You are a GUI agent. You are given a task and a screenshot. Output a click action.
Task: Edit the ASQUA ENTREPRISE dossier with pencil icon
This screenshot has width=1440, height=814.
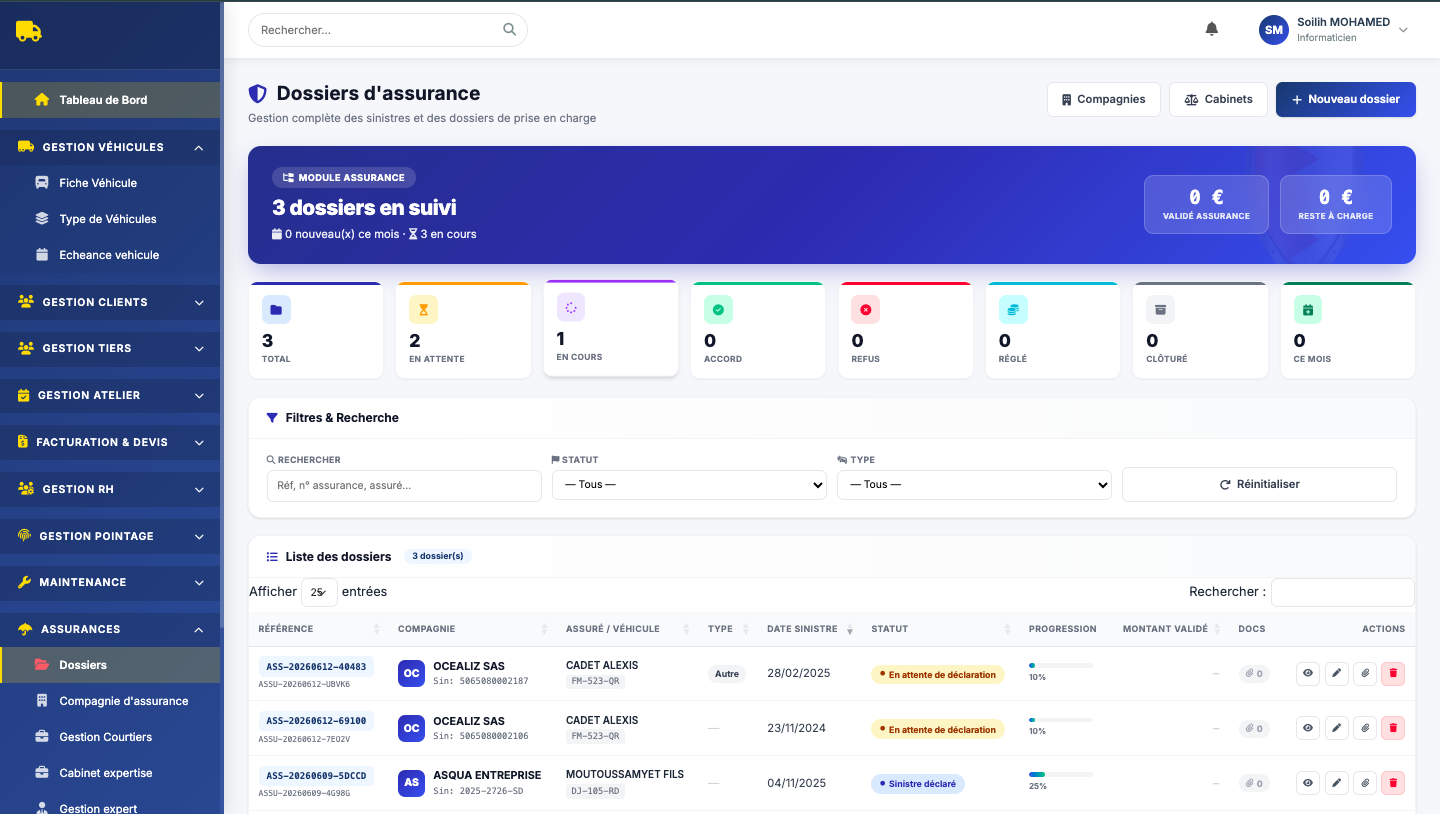coord(1336,783)
